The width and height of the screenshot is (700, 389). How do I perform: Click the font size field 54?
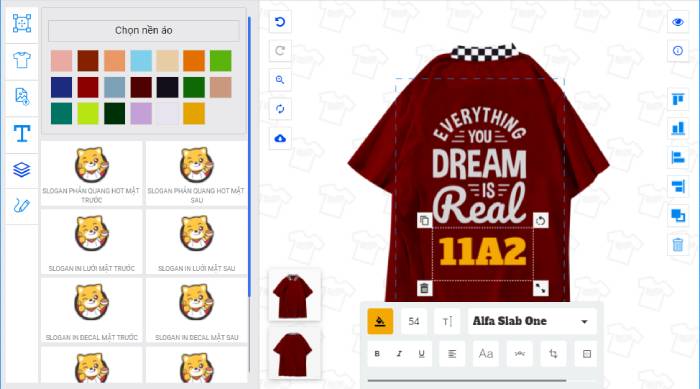point(414,321)
